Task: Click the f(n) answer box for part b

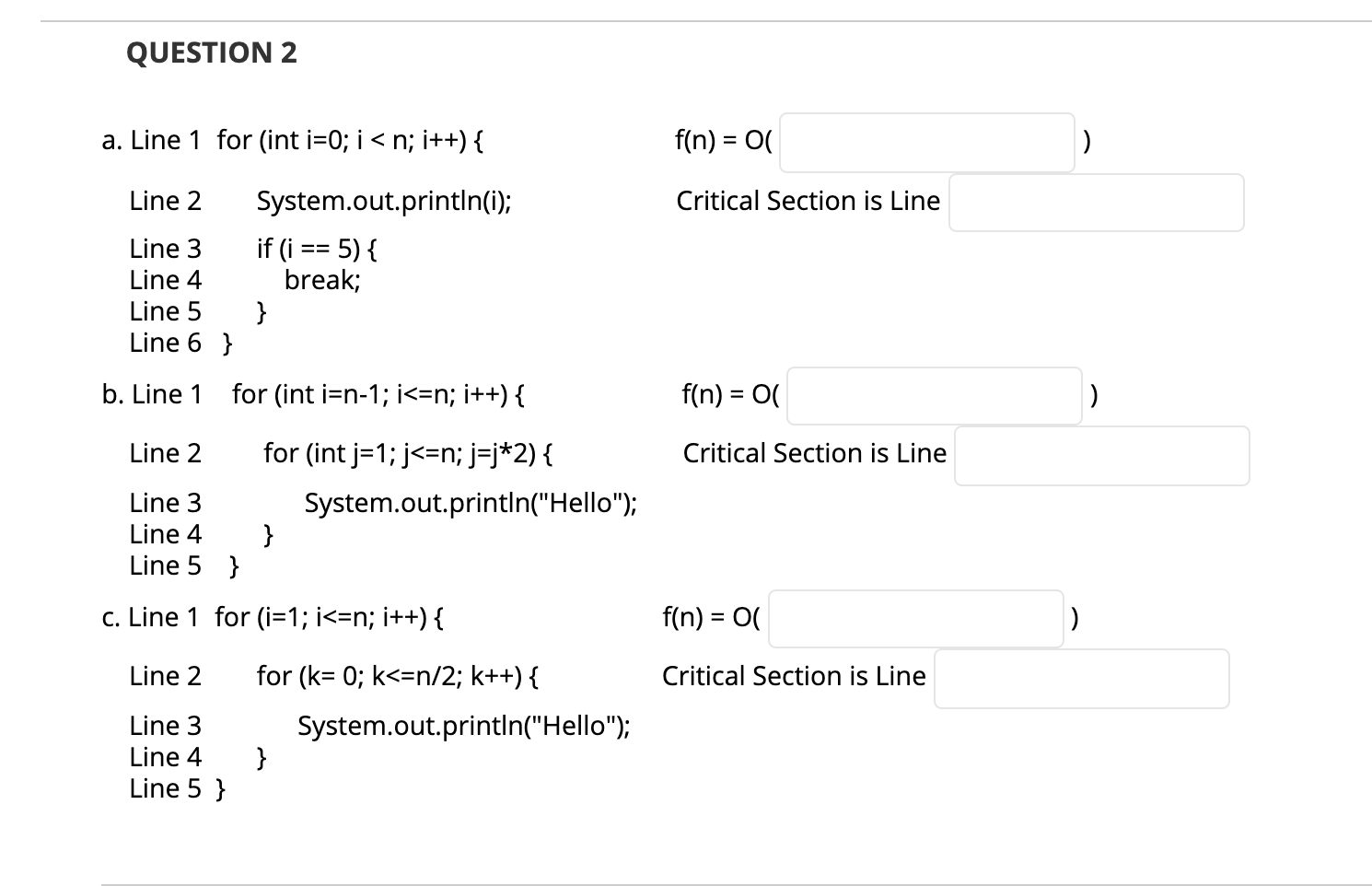Action: click(x=933, y=395)
